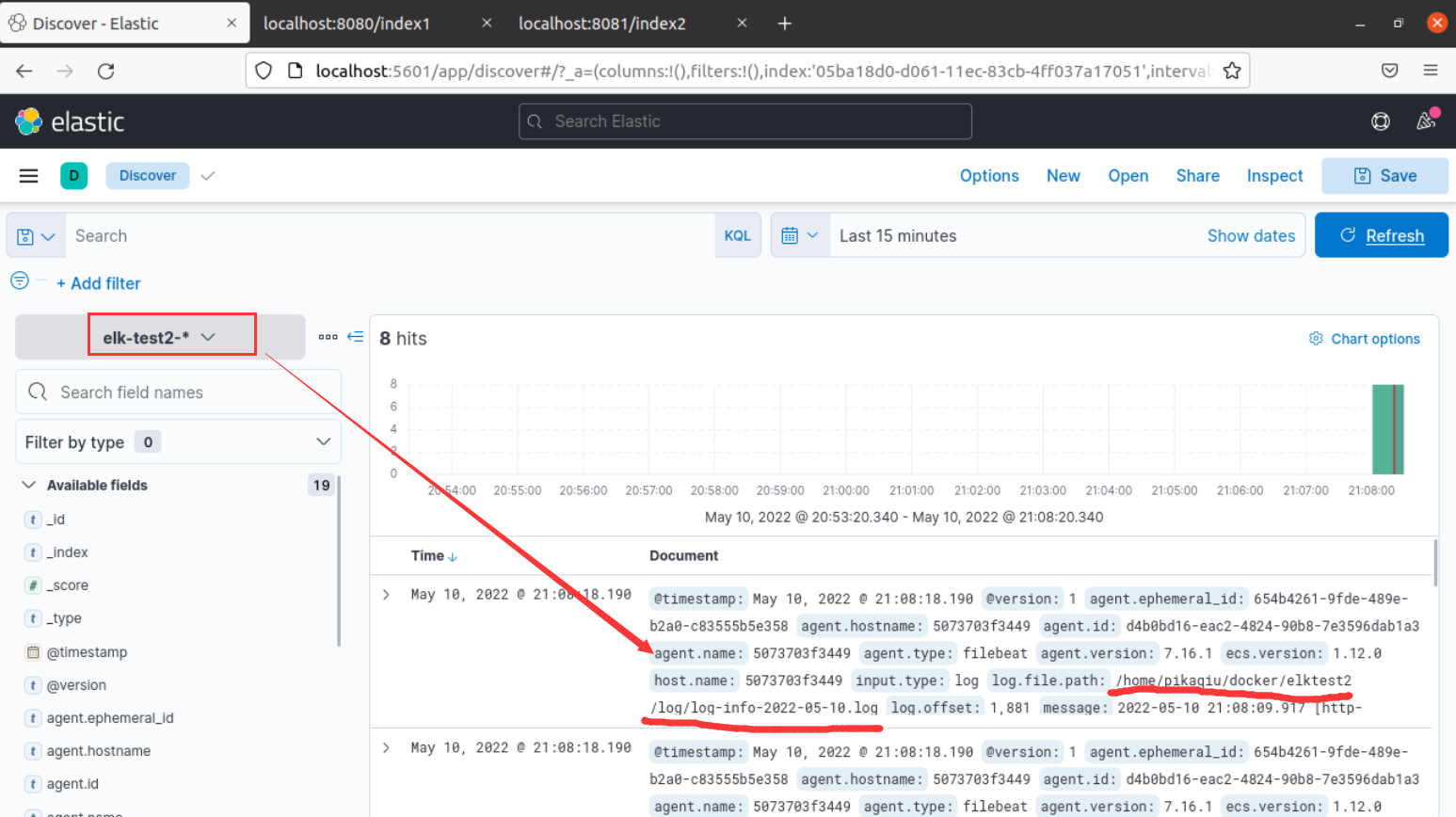1456x817 pixels.
Task: Bookmark this page with star icon
Action: point(1232,71)
